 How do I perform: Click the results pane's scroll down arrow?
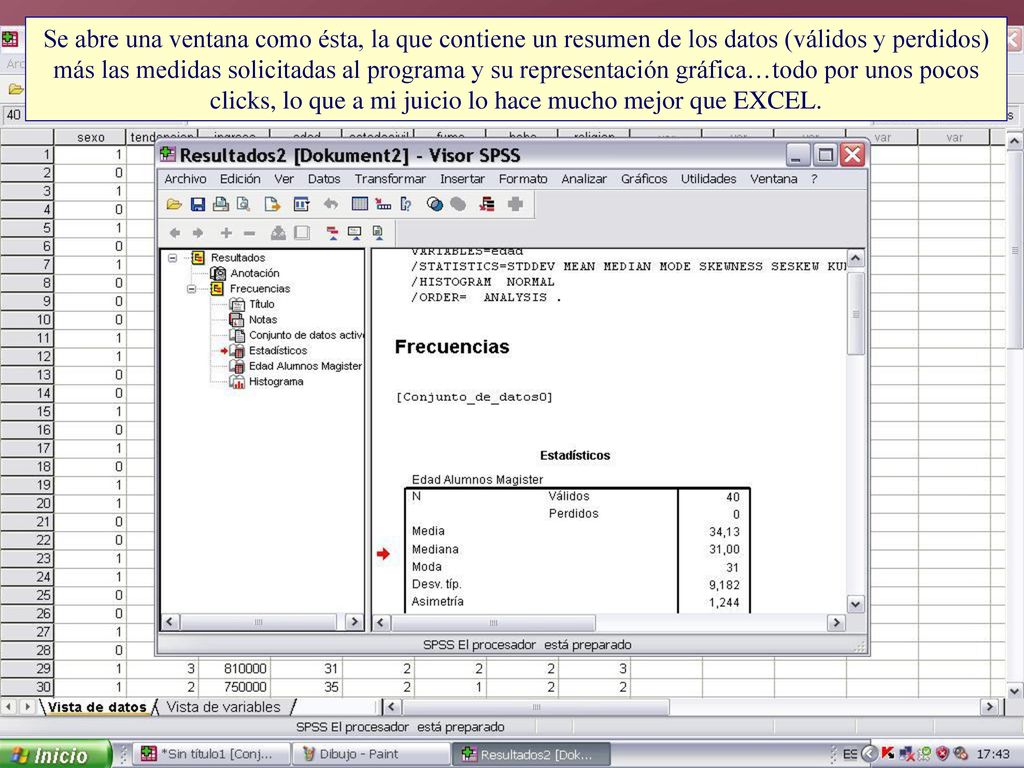pos(856,605)
